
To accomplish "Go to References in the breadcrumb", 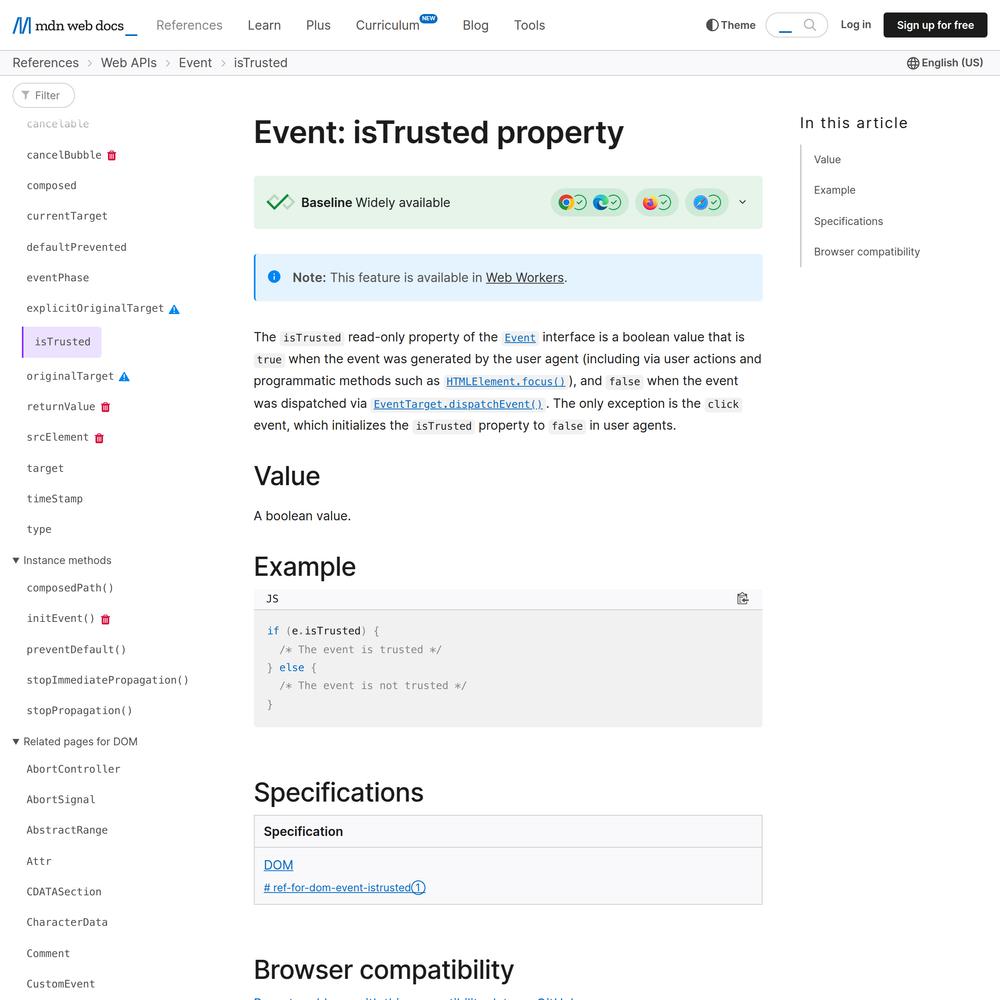I will [x=46, y=63].
